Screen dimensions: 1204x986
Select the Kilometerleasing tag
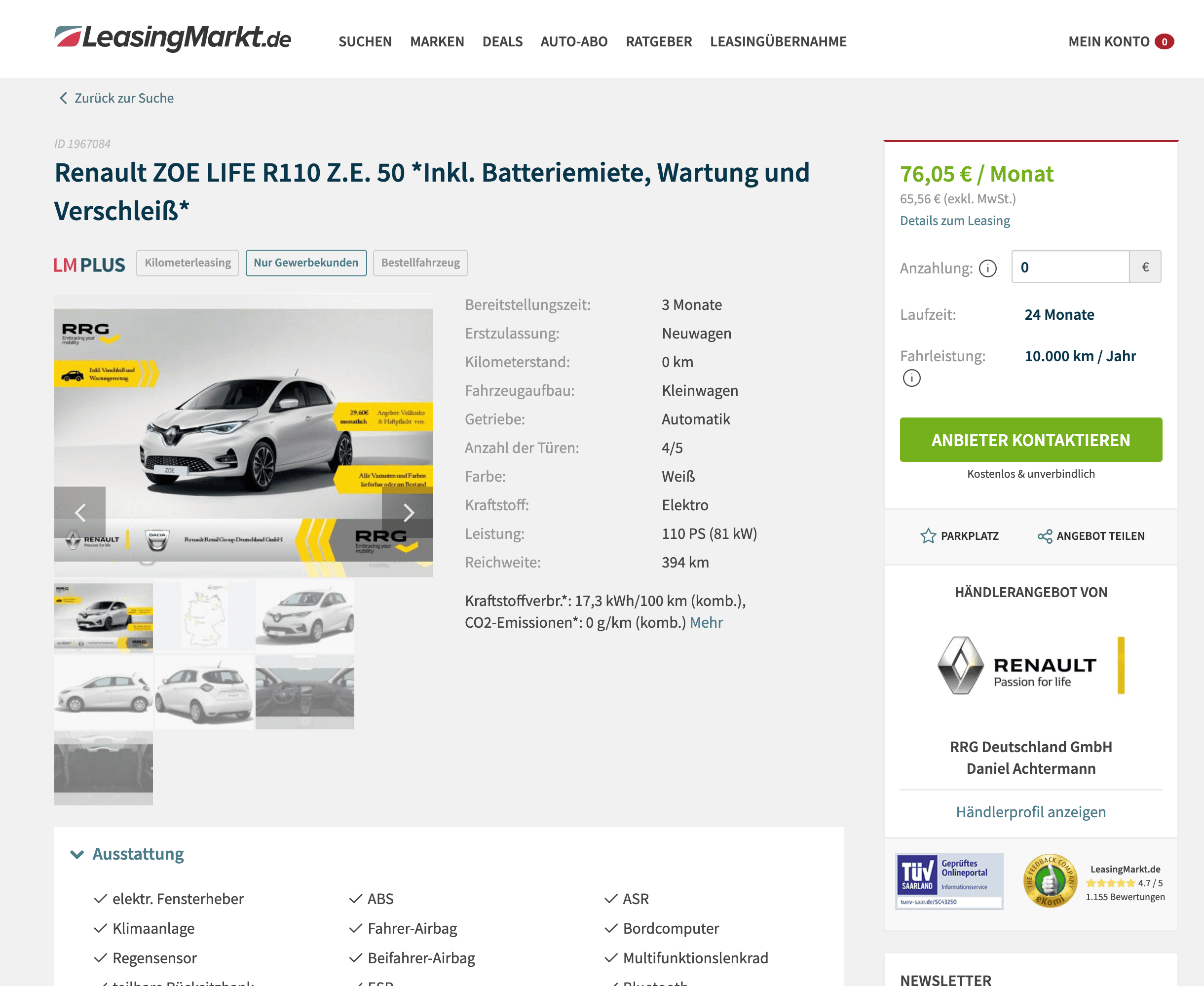pos(188,263)
